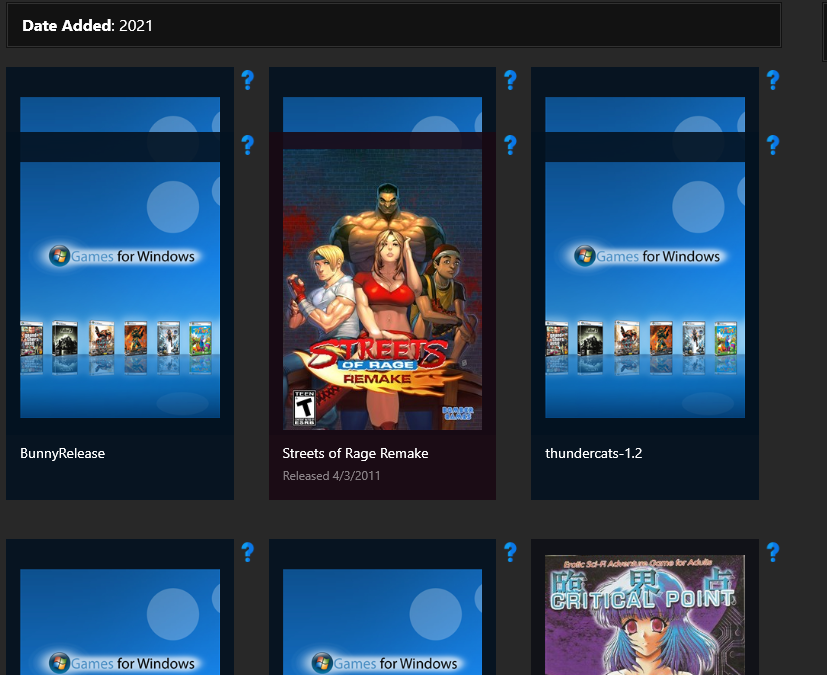Screen dimensions: 827x675
Task: Click question mark badge next to Streets of Rage artwork
Action: point(510,144)
